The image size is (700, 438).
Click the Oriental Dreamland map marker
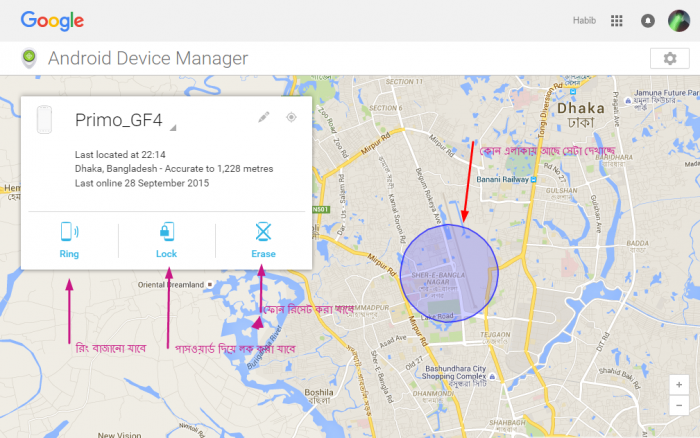pos(210,284)
